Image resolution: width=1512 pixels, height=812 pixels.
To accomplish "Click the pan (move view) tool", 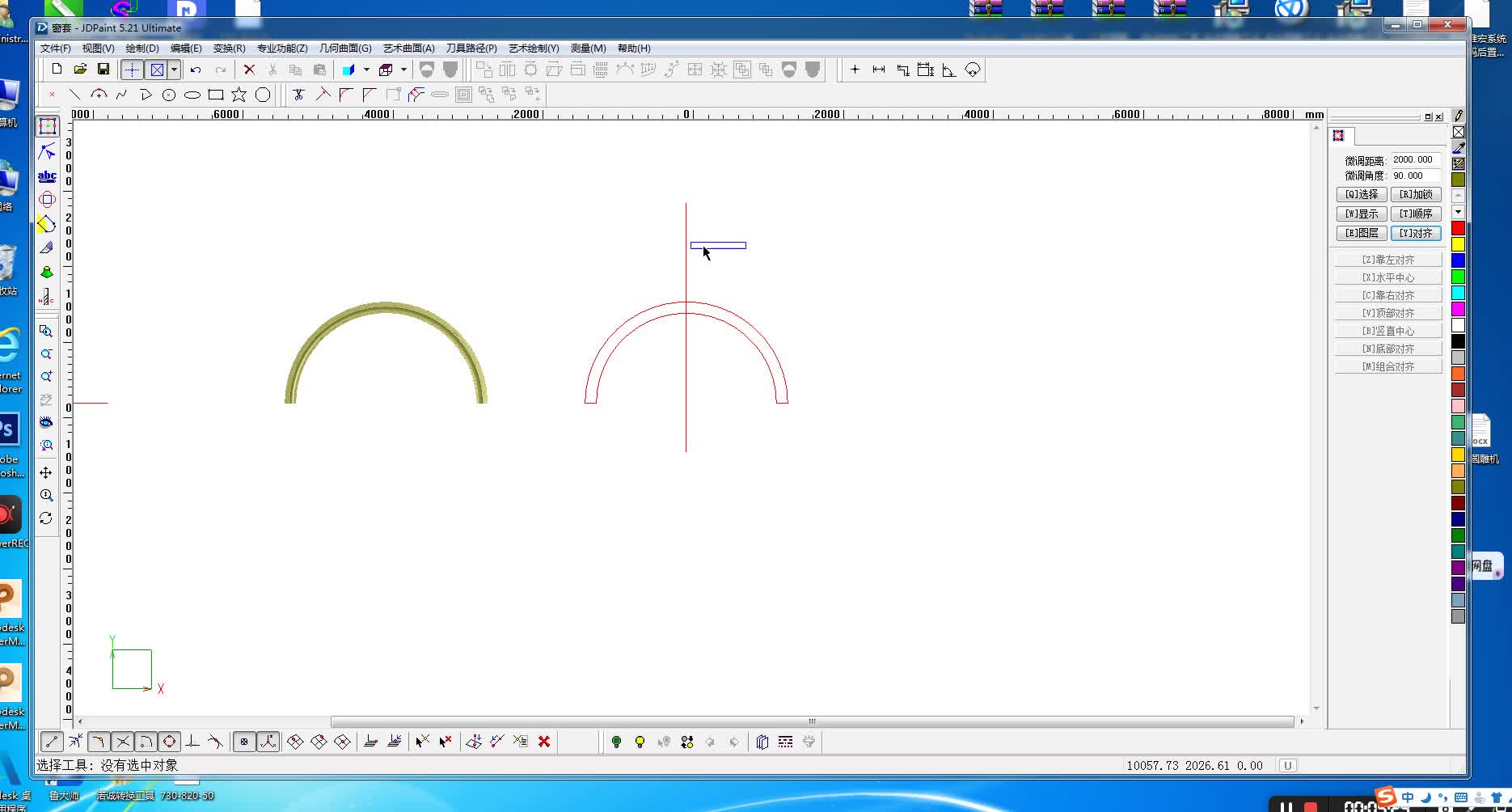I will point(46,472).
